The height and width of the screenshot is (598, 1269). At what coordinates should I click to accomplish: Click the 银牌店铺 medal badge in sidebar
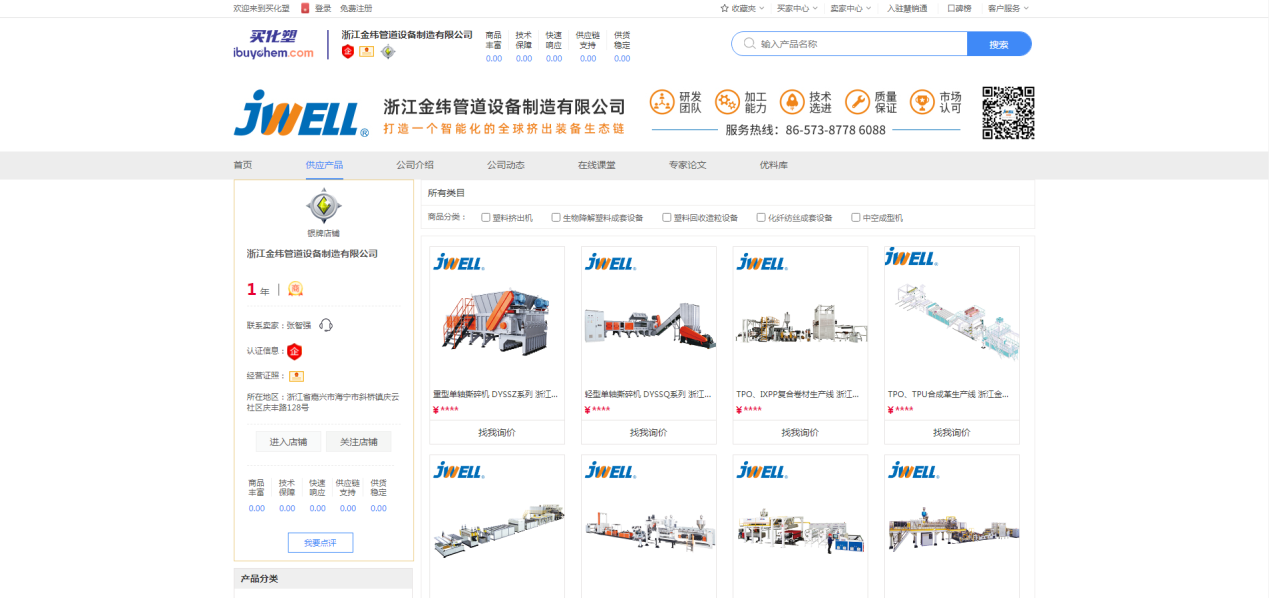pyautogui.click(x=323, y=206)
